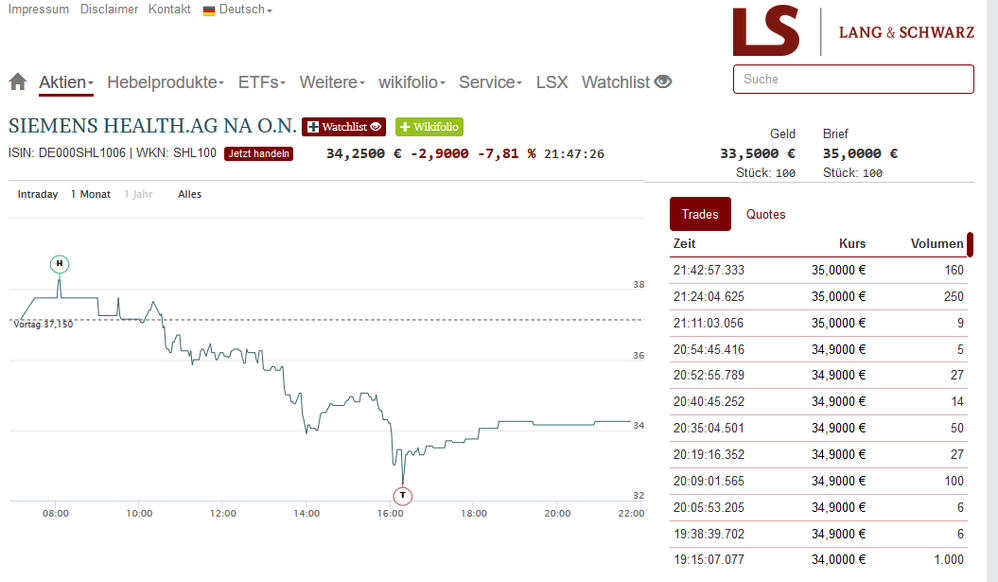Image resolution: width=998 pixels, height=582 pixels.
Task: Select the Intraday chart range
Action: pyautogui.click(x=38, y=194)
